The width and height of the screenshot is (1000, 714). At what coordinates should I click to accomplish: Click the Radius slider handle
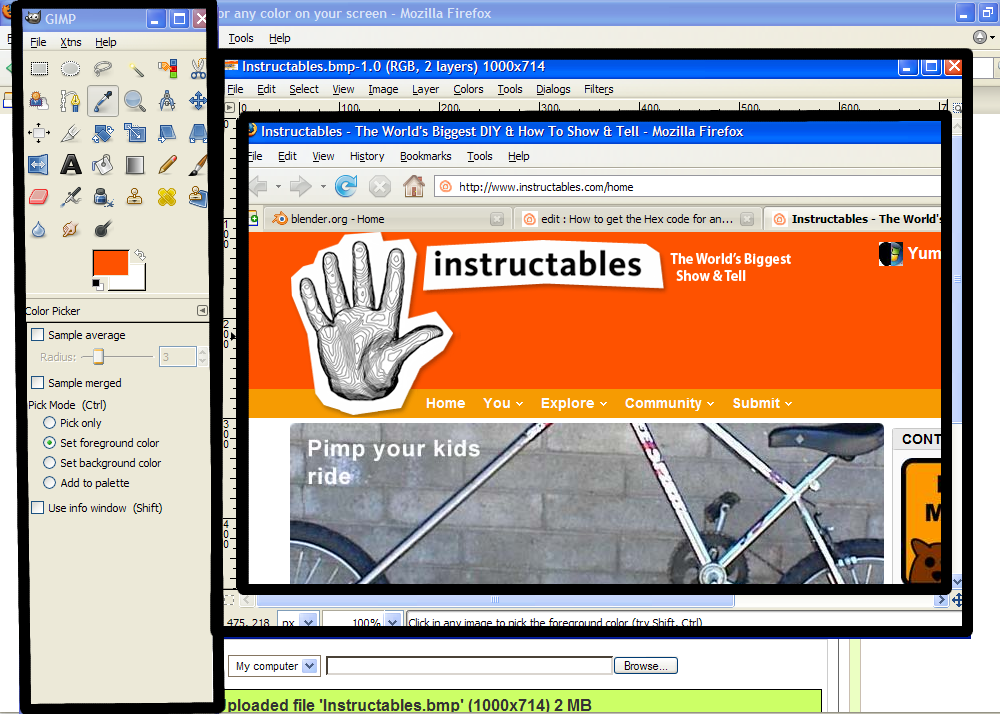pyautogui.click(x=98, y=356)
